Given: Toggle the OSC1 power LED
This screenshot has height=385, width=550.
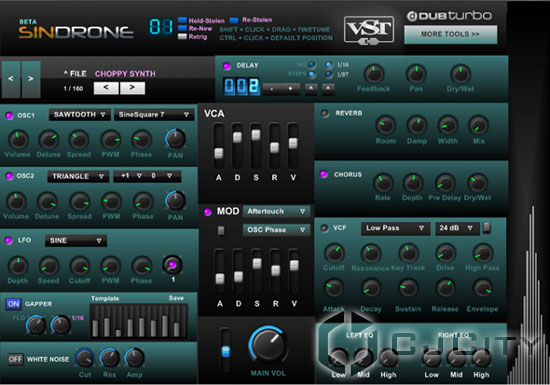Looking at the screenshot, I should pyautogui.click(x=9, y=115).
